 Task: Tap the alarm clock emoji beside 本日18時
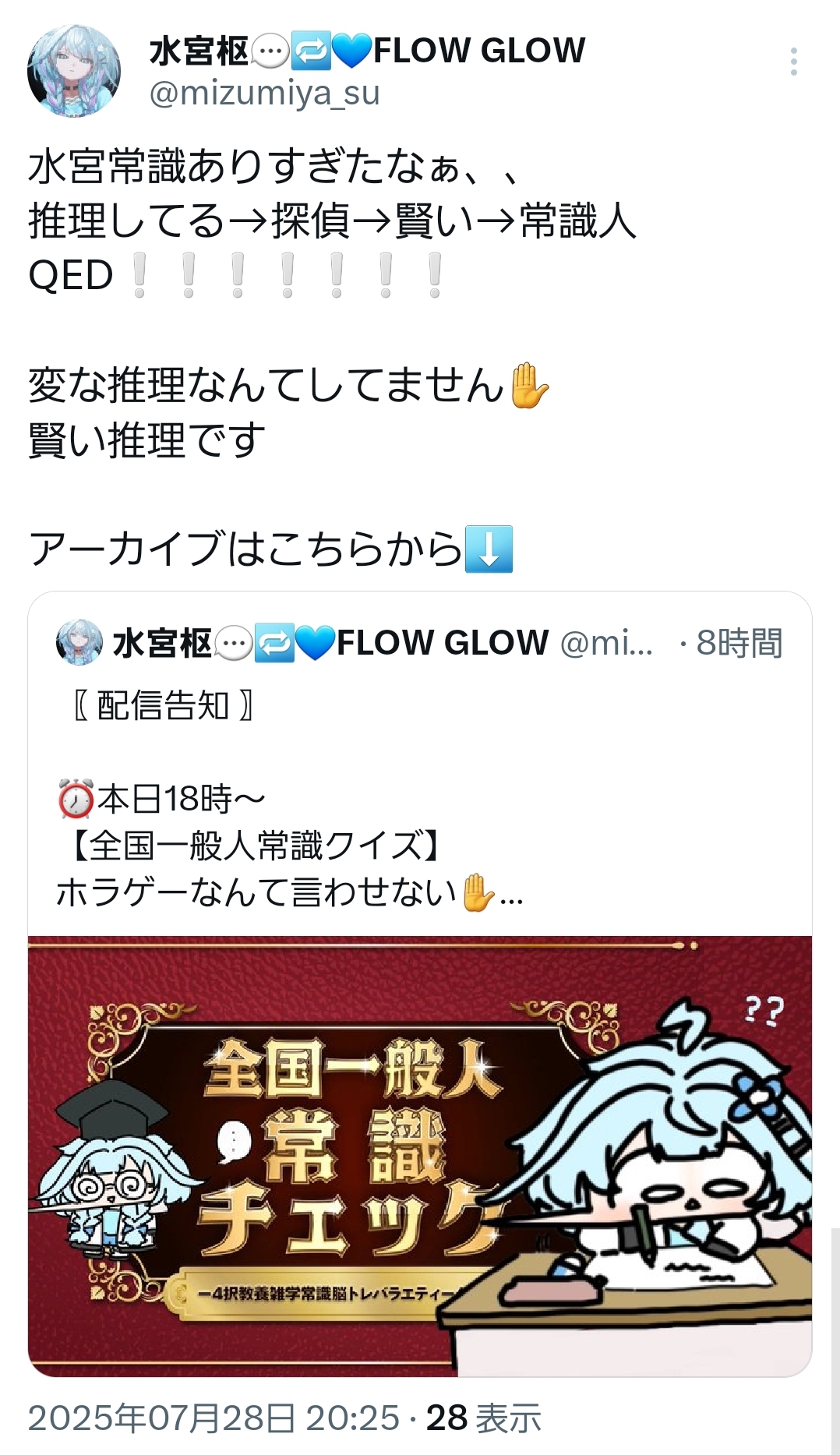click(x=76, y=799)
